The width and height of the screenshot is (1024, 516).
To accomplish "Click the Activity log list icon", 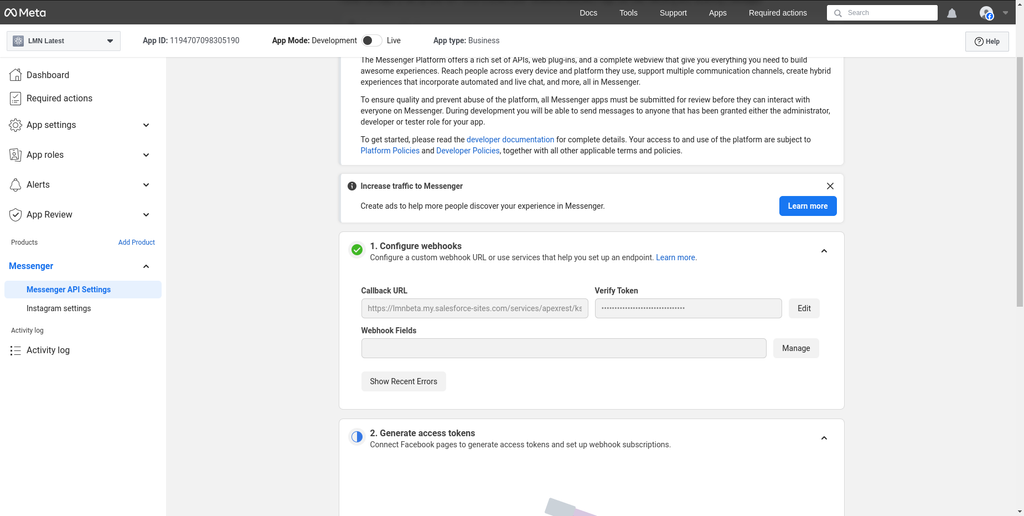I will [x=16, y=350].
